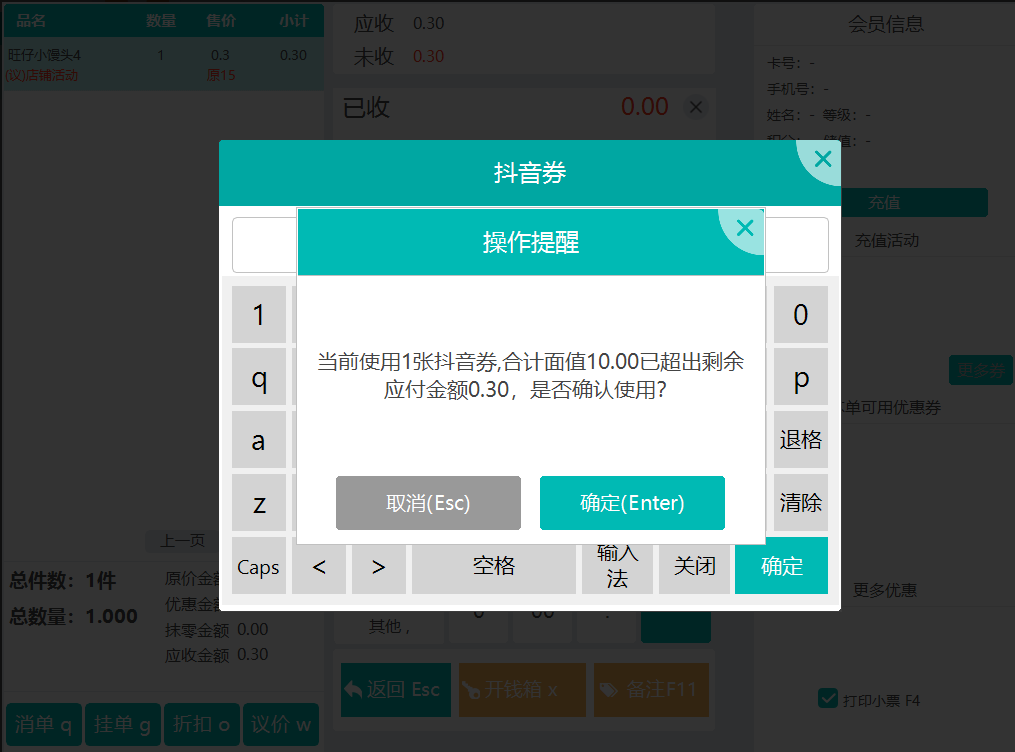1015x752 pixels.
Task: Open the 折扣 o discount button
Action: [202, 724]
